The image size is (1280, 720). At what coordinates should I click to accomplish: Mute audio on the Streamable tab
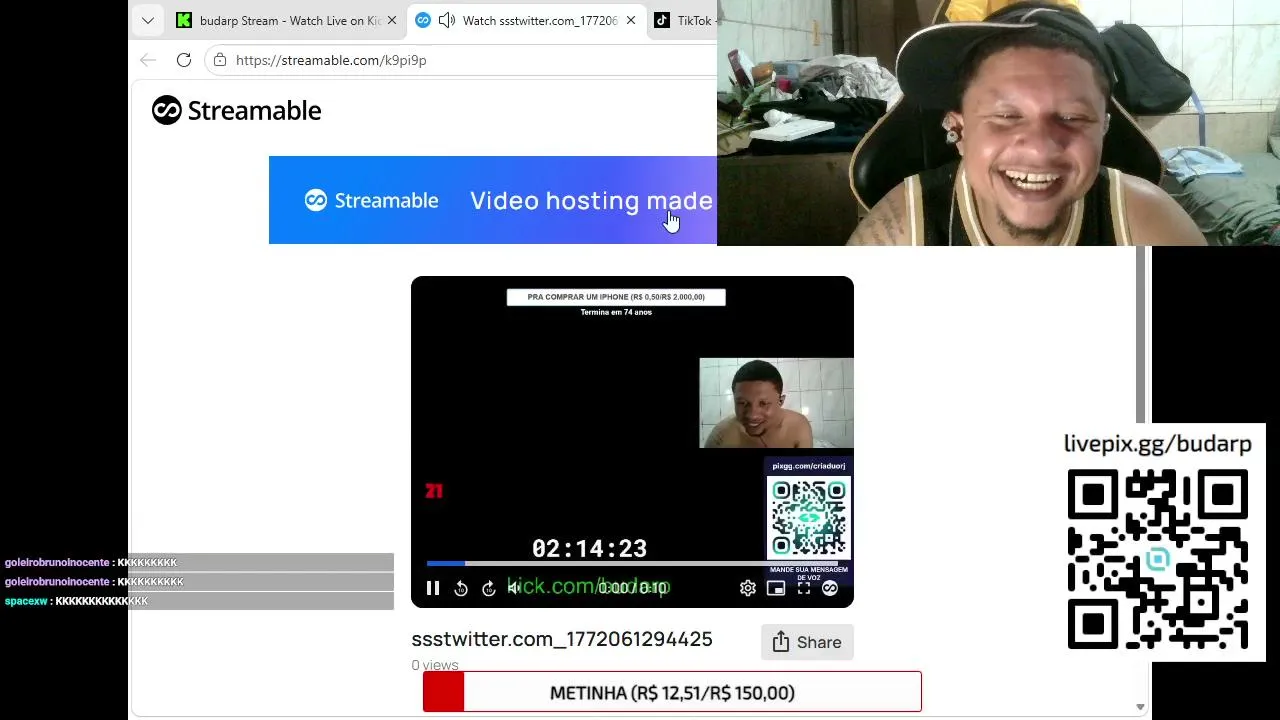pyautogui.click(x=447, y=20)
